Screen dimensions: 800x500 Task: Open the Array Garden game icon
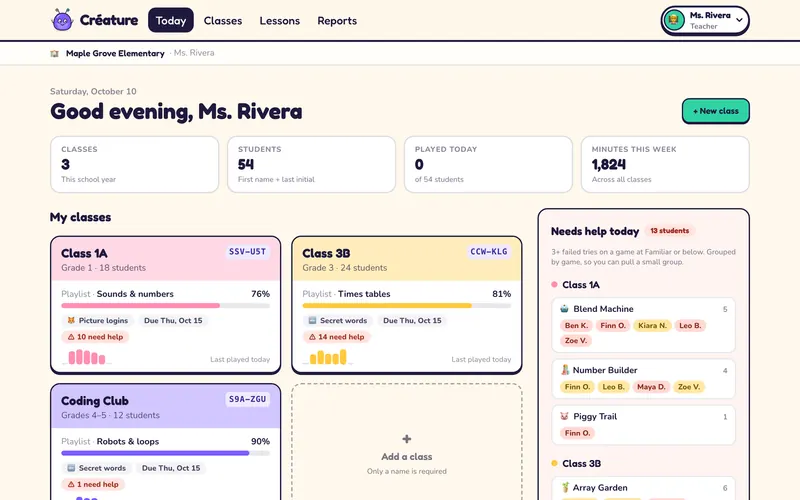click(x=565, y=487)
